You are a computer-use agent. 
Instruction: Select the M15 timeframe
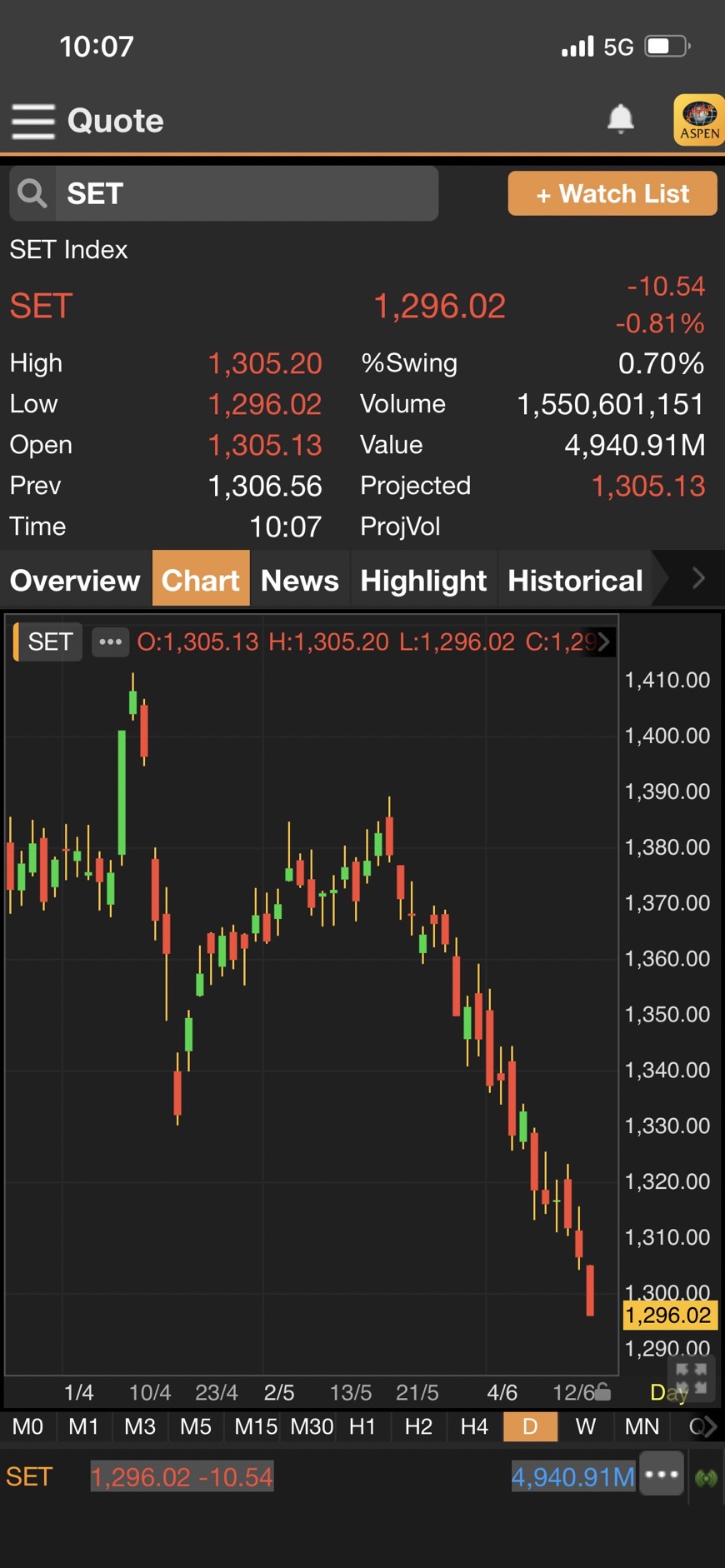coord(255,1426)
